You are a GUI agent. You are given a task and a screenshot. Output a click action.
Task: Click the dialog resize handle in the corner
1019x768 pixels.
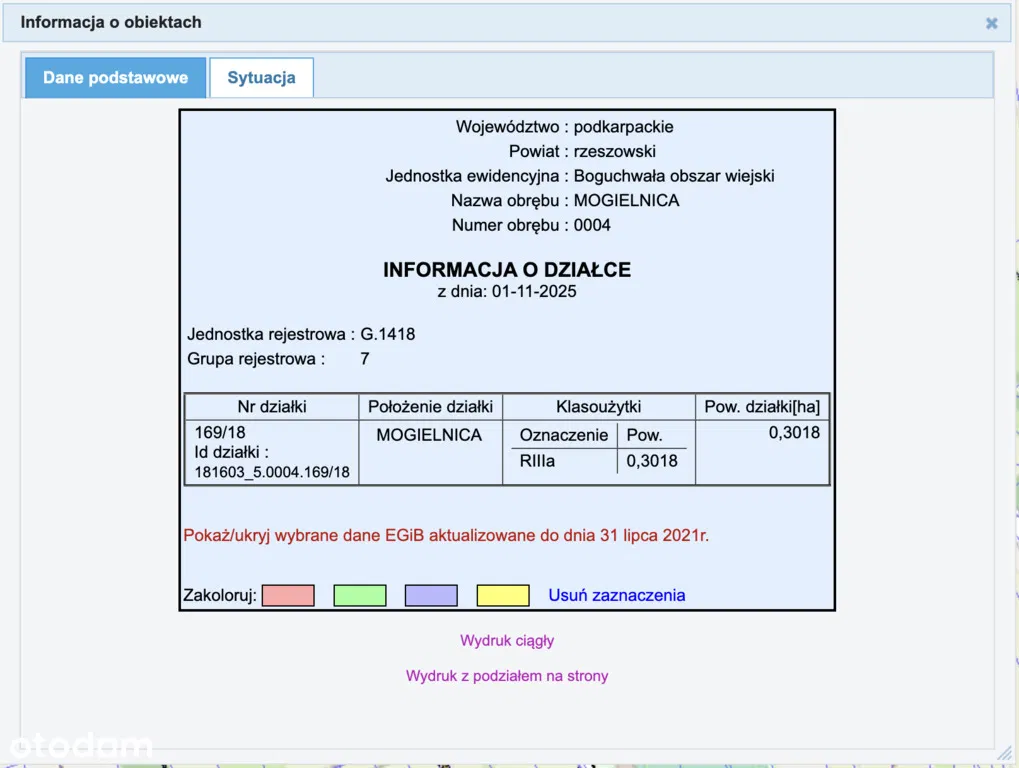pyautogui.click(x=1003, y=752)
